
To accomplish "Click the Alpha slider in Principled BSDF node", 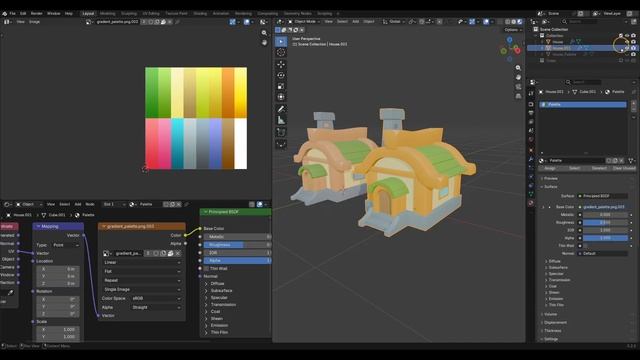I will [237, 260].
